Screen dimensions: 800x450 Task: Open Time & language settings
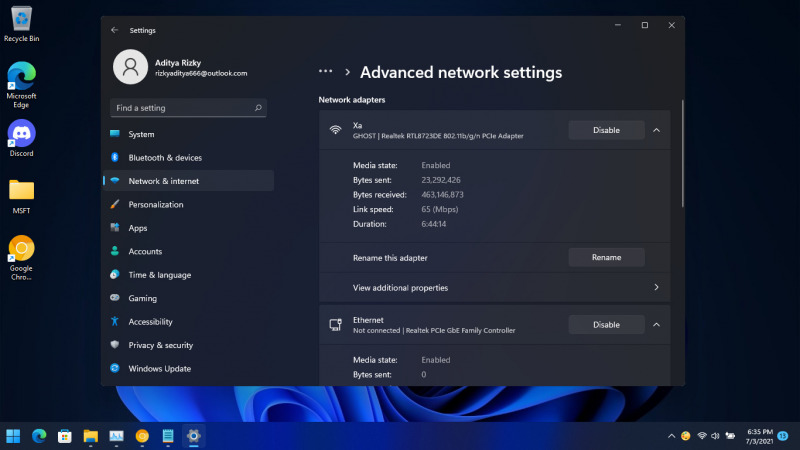(x=189, y=275)
